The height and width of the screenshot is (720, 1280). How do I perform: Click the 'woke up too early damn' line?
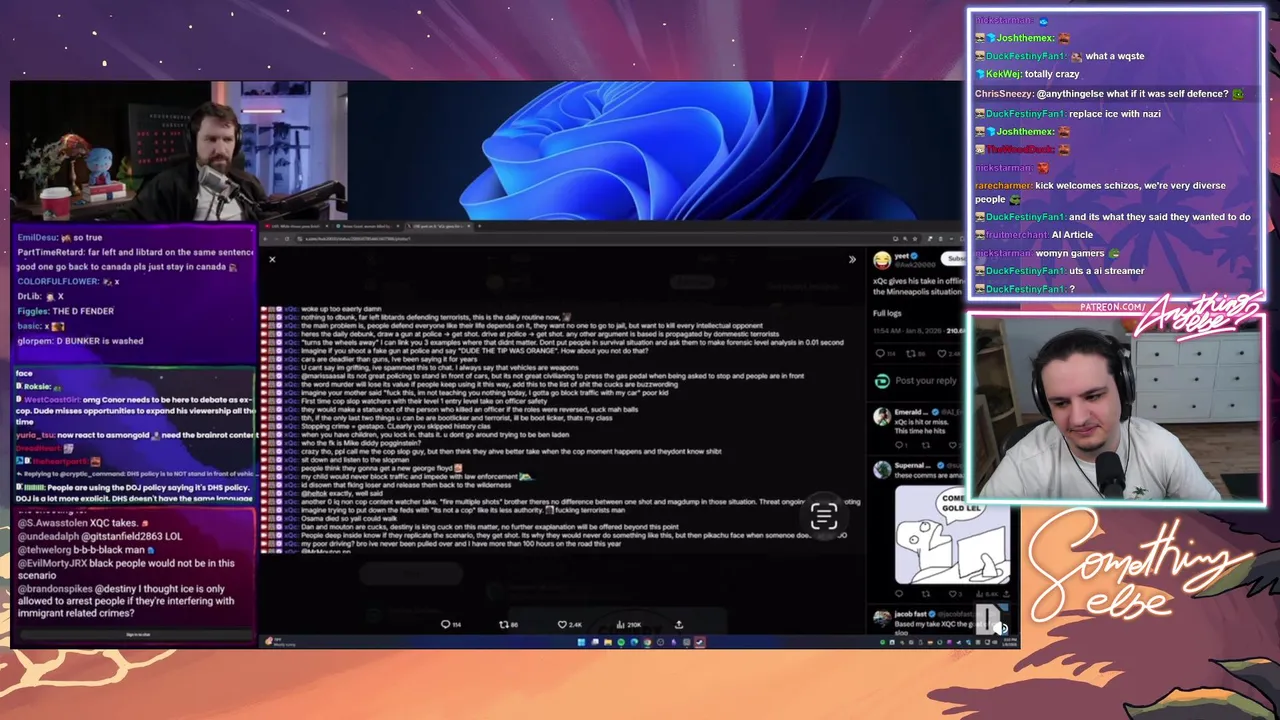tap(340, 309)
